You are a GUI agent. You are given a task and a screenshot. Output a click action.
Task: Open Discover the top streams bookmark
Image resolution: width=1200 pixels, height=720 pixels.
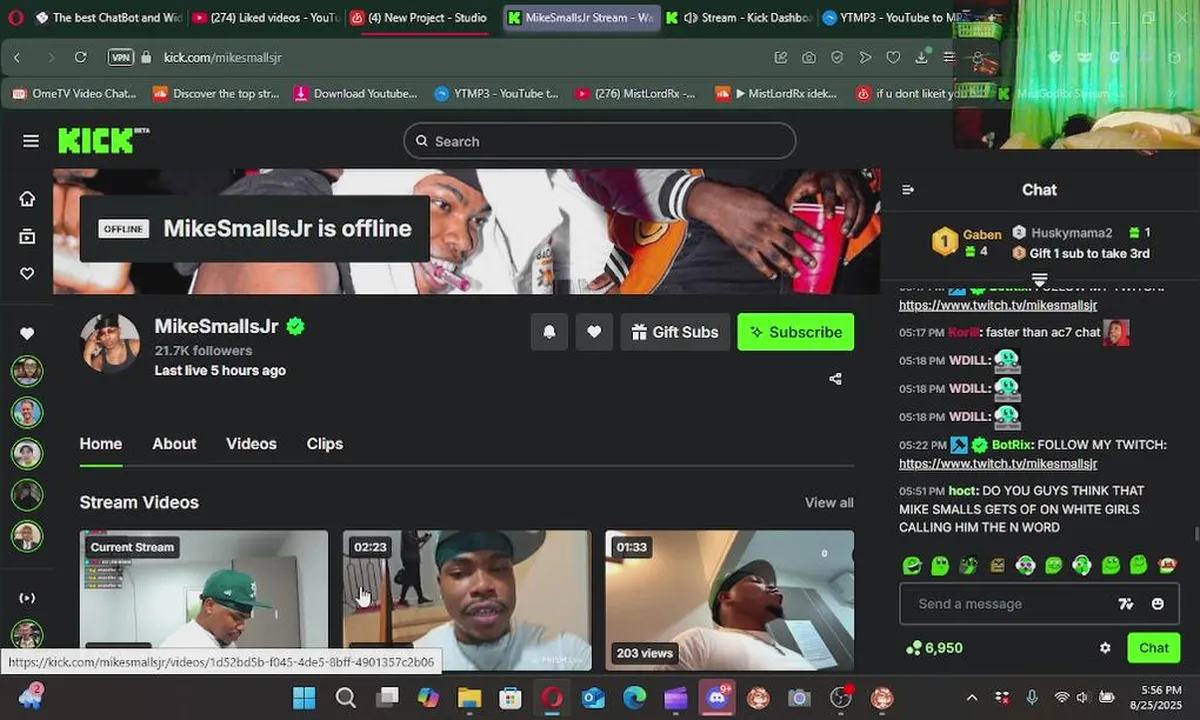pyautogui.click(x=216, y=94)
